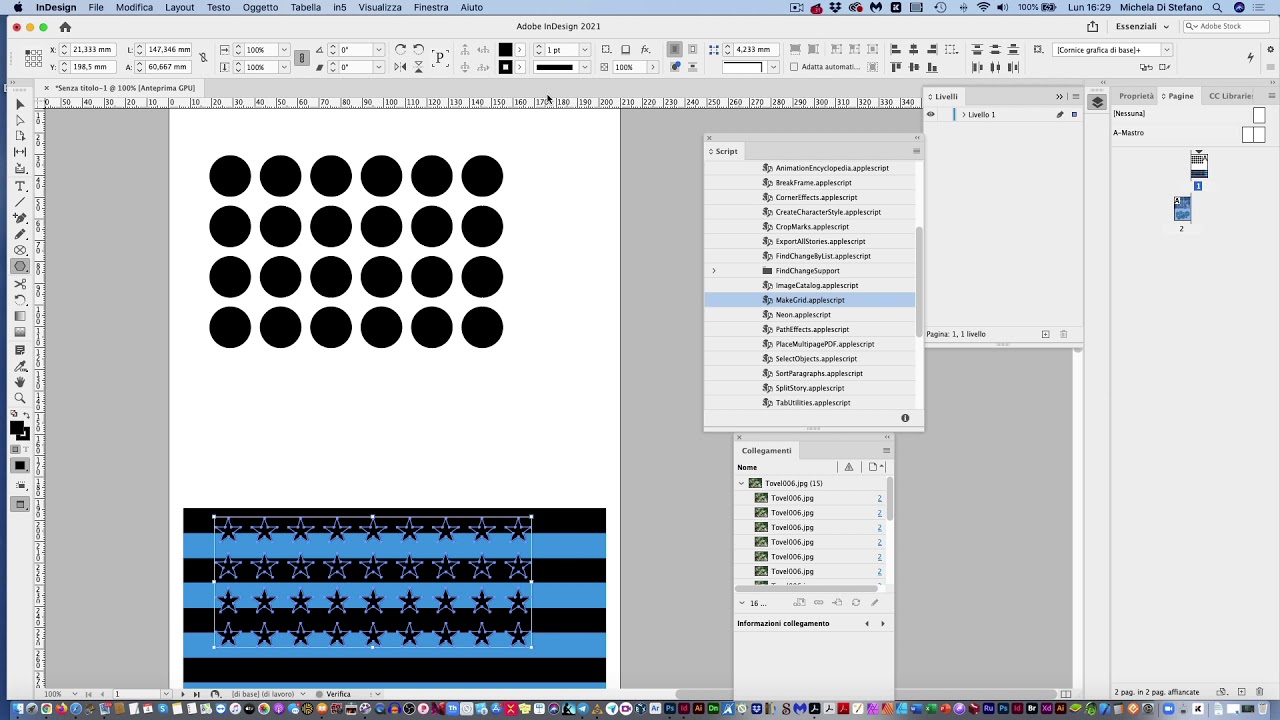
Task: Select the Type tool in the toolbox
Action: [x=20, y=185]
